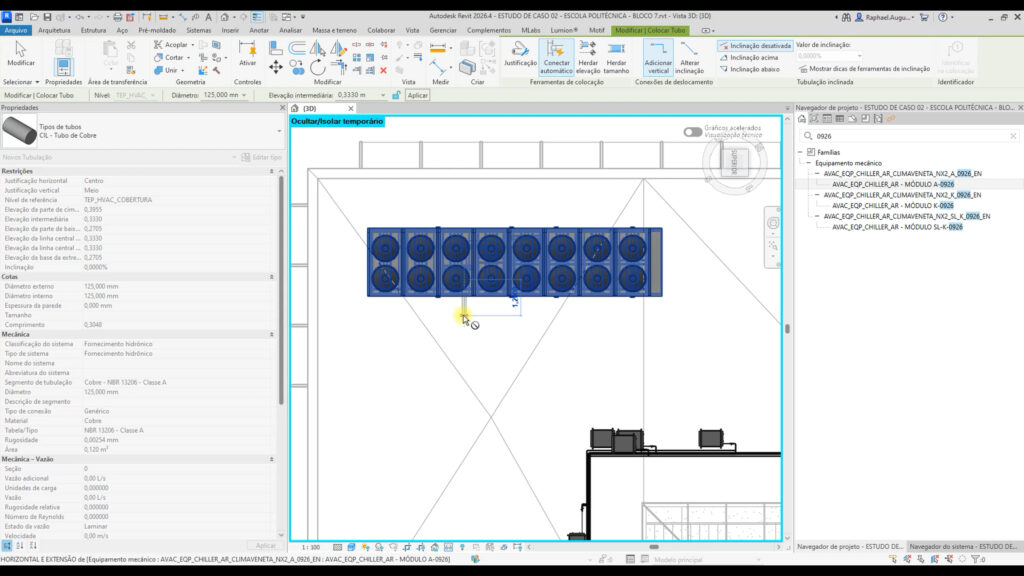Select the Deslocamento (offset) tool
Viewport: 1024px width, 576px height.
pyautogui.click(x=296, y=48)
